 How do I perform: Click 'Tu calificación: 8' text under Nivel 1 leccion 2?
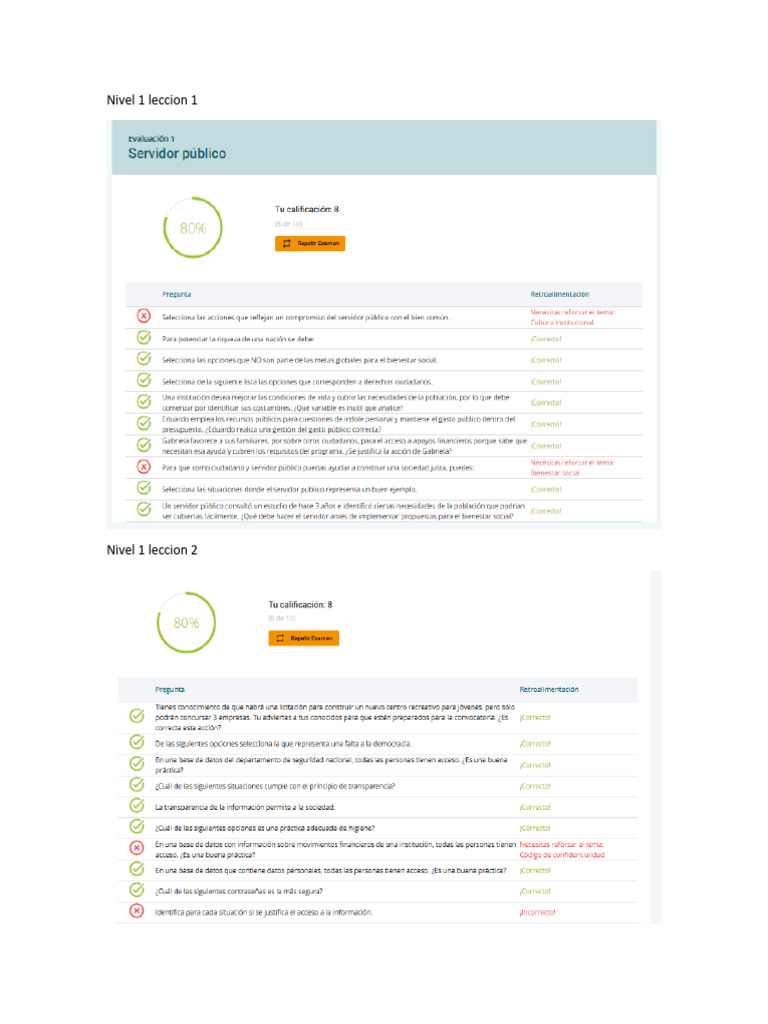[x=300, y=605]
